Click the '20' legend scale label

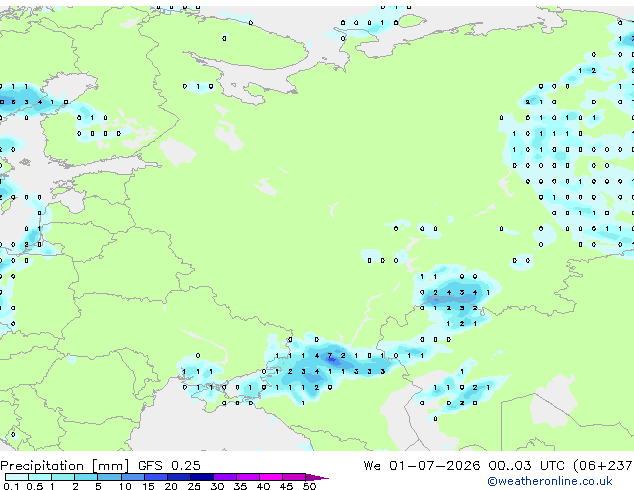point(171,486)
